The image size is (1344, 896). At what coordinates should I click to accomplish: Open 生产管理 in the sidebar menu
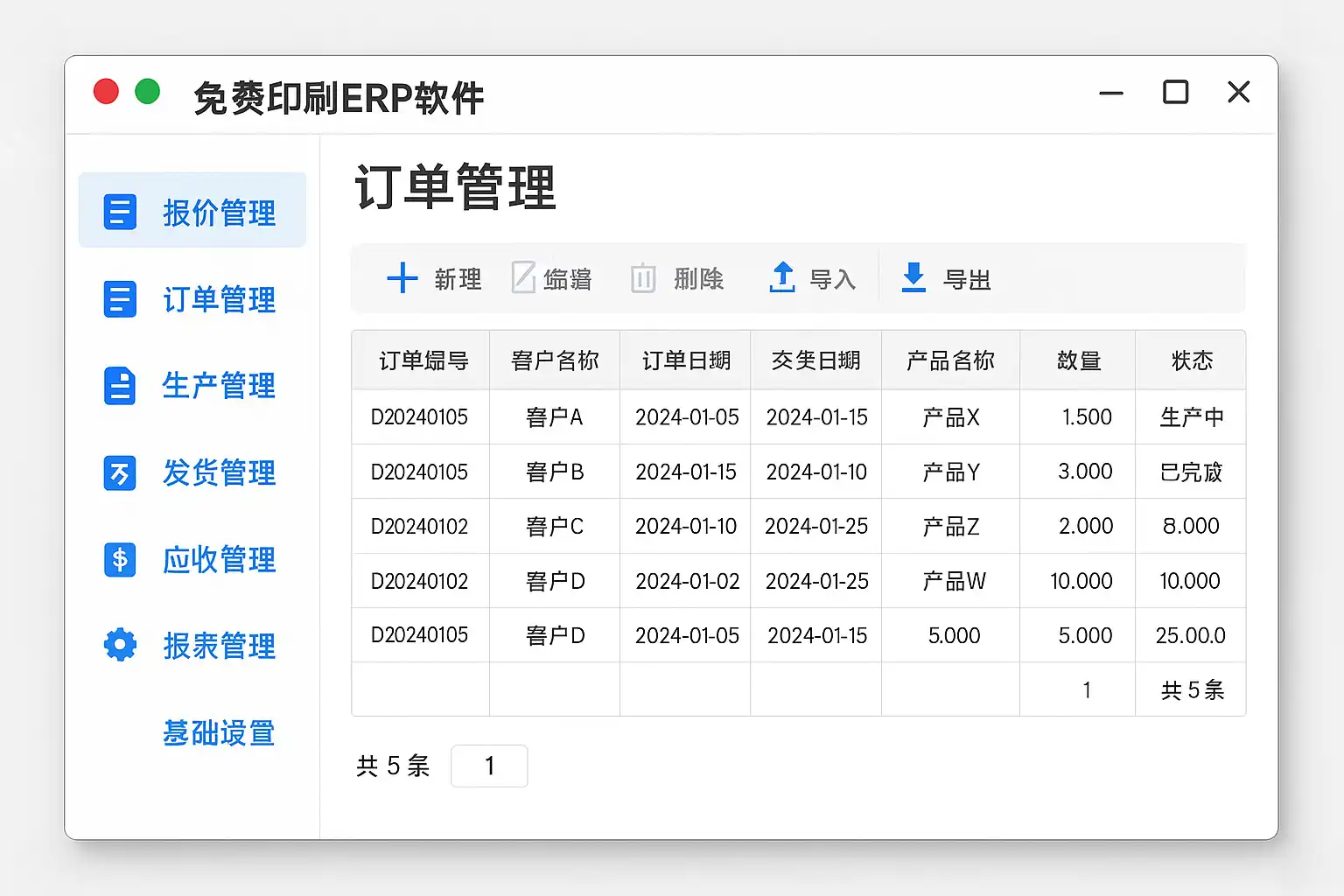coord(219,386)
